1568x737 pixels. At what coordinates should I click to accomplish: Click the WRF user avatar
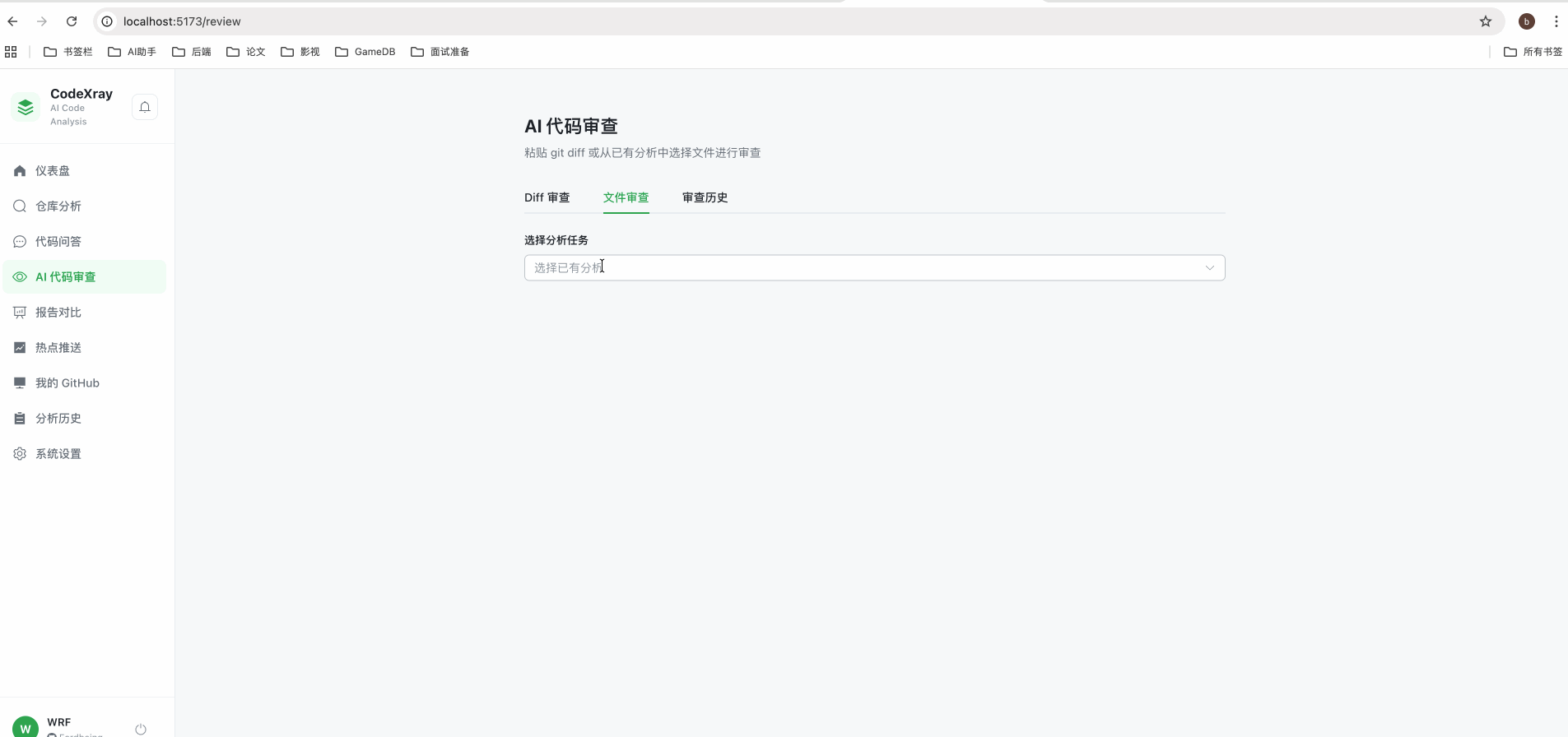(x=26, y=727)
